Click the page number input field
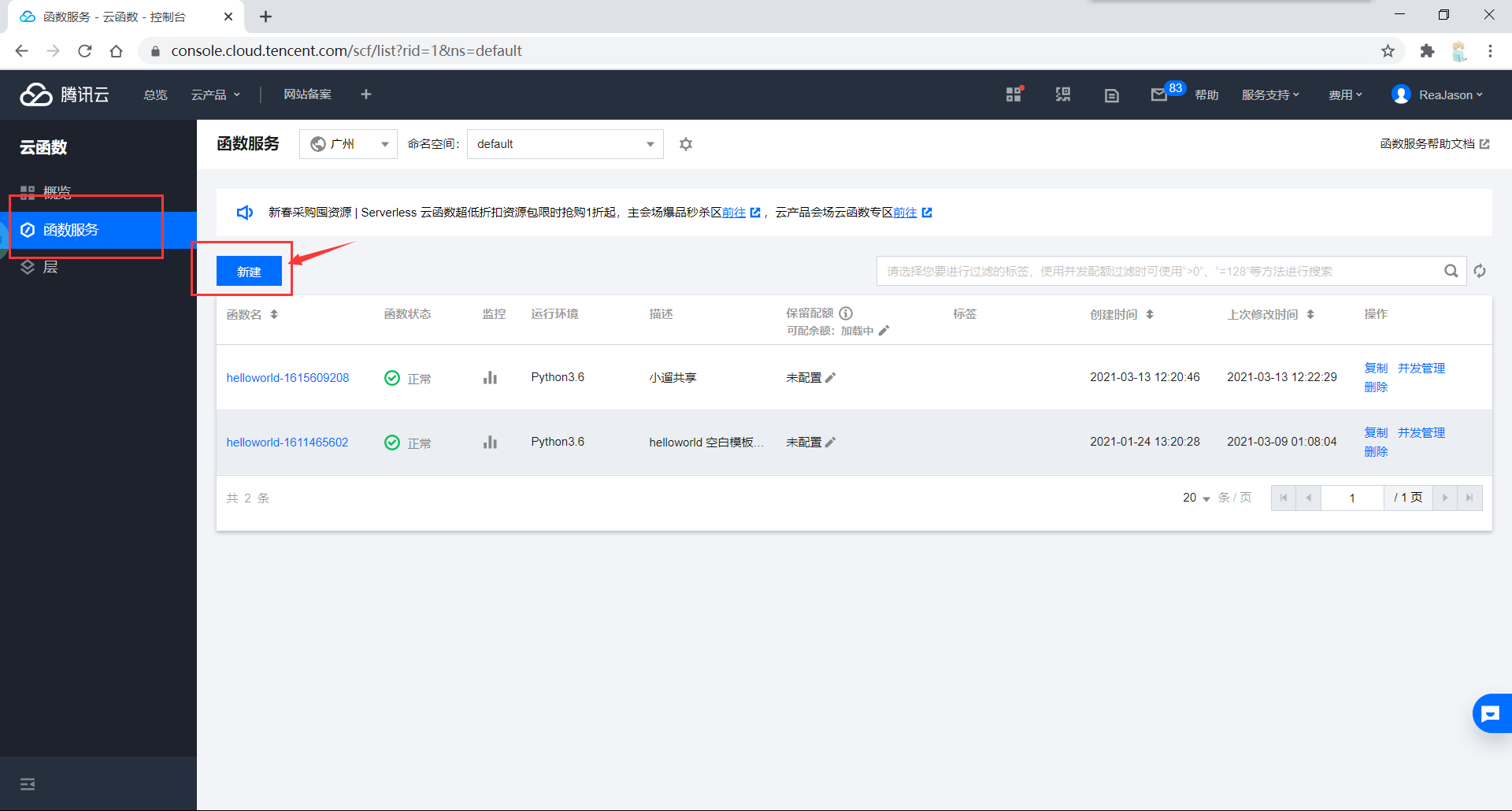The image size is (1512, 811). [1352, 498]
